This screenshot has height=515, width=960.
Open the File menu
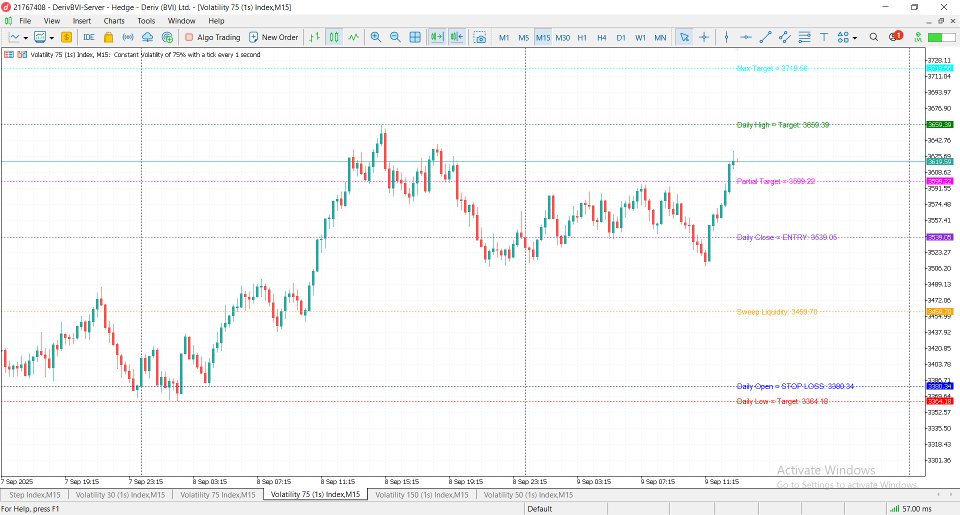(25, 21)
